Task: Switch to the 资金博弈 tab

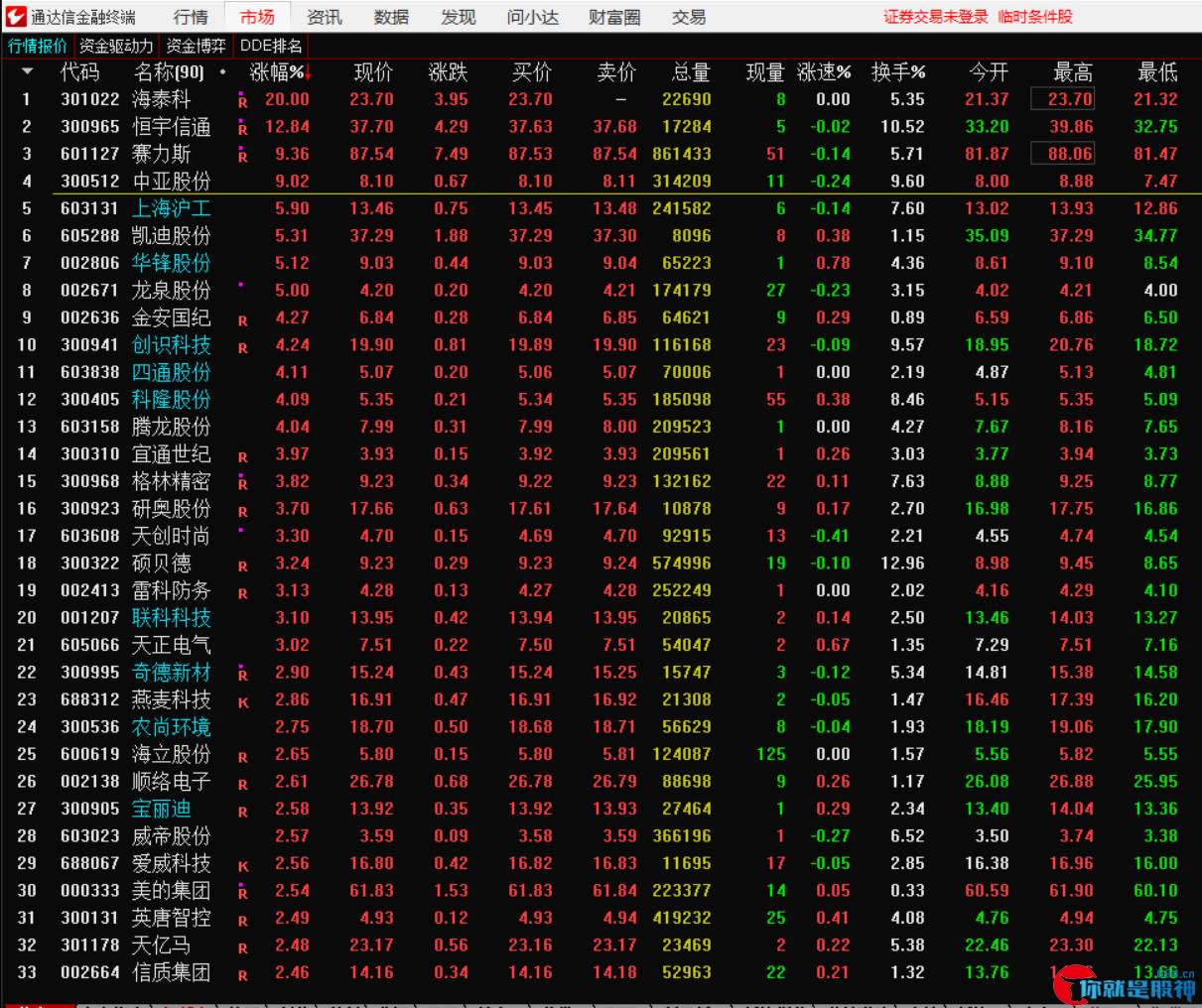Action: (x=196, y=46)
